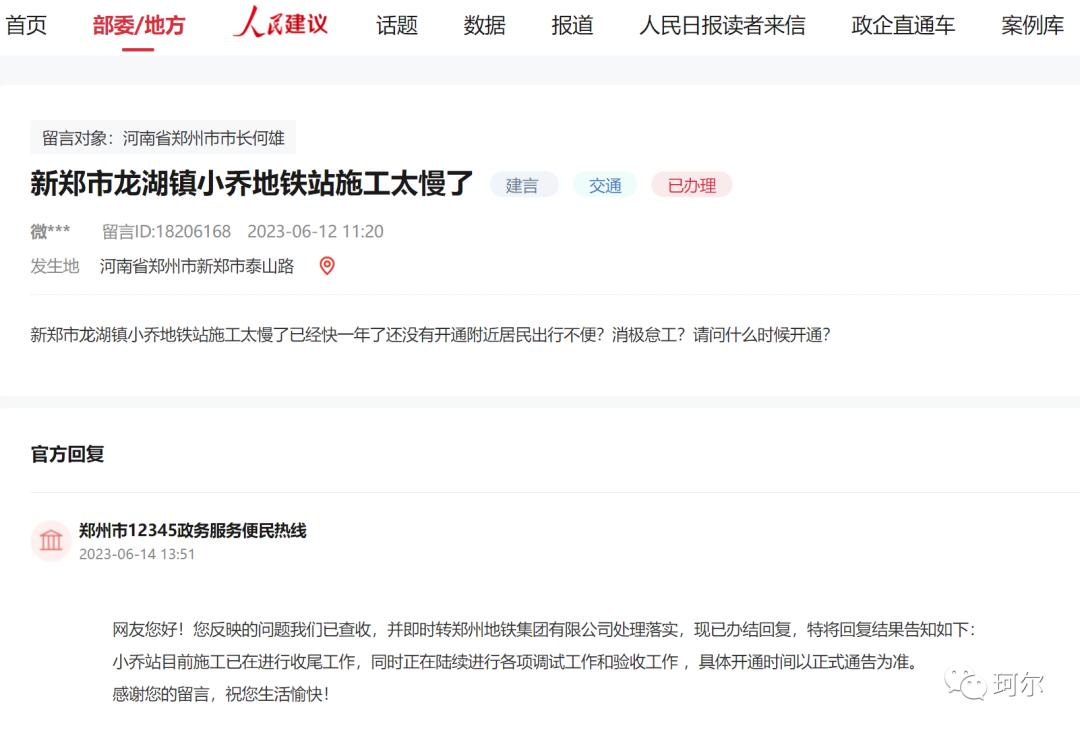
Task: Open 人民日报读者来信 page
Action: (x=722, y=25)
